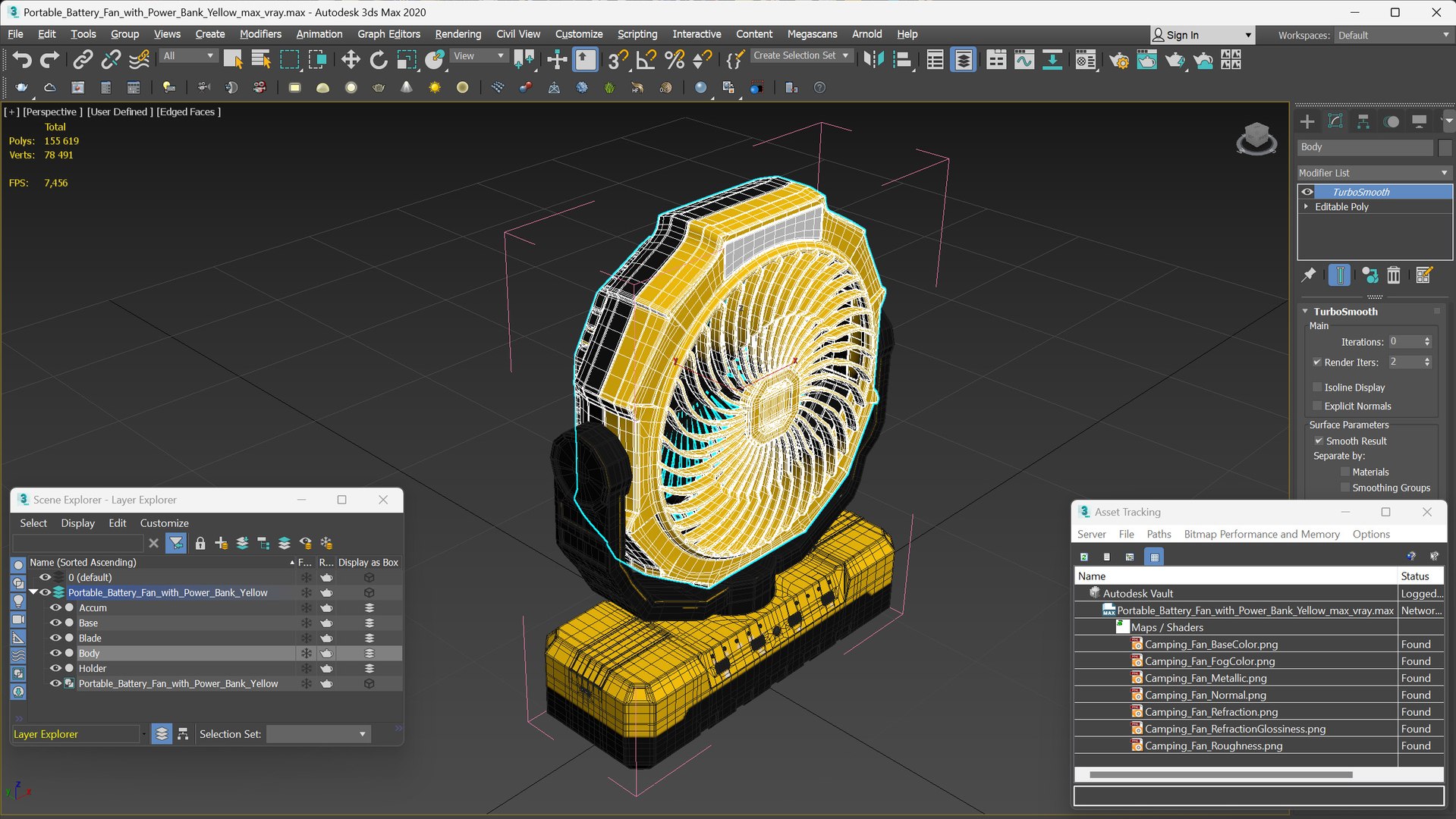Click the Asset Tracking table view icon
The image size is (1456, 819).
click(x=1155, y=557)
